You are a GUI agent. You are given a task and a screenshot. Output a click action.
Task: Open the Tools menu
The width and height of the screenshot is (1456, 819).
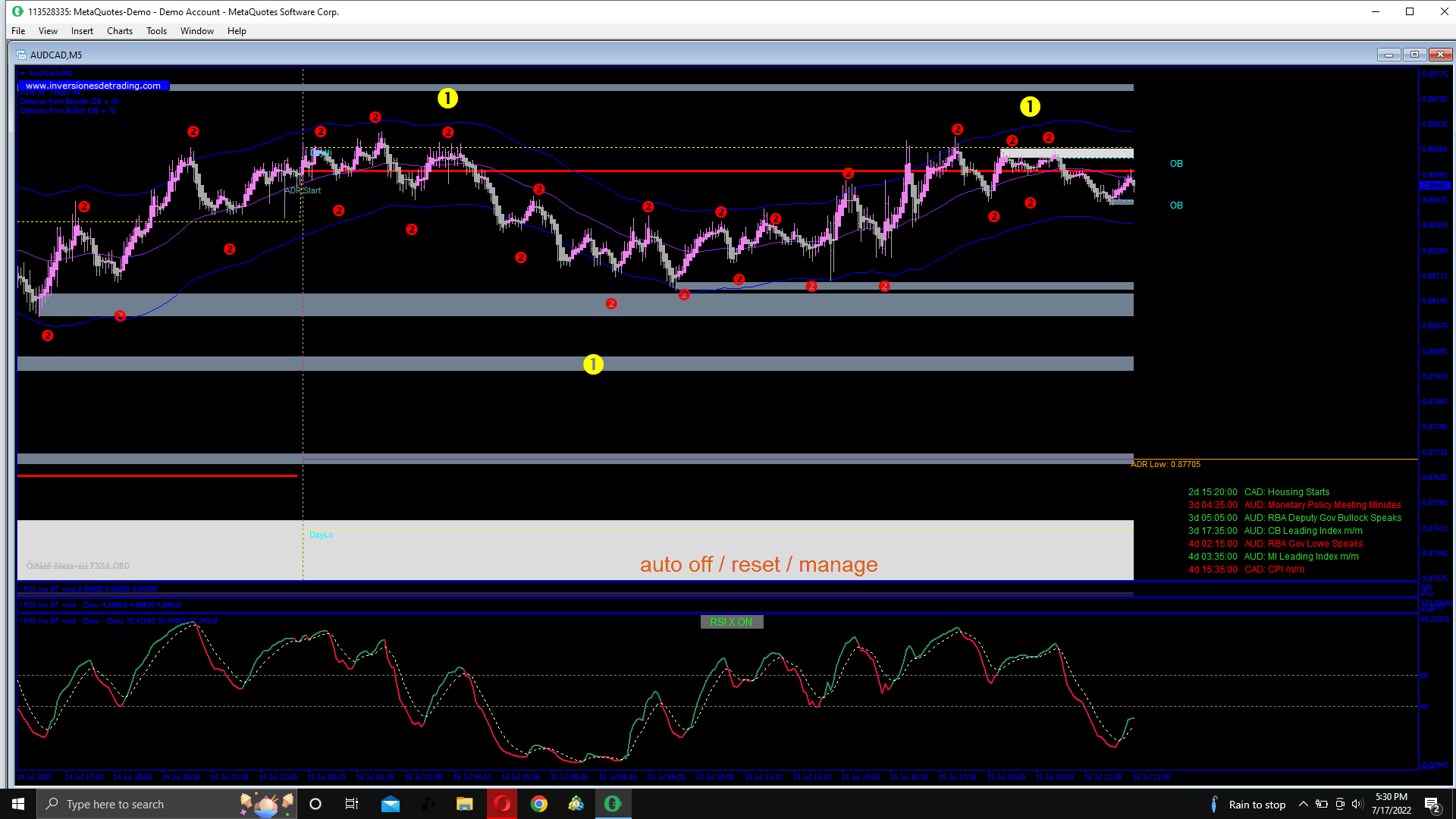tap(156, 31)
